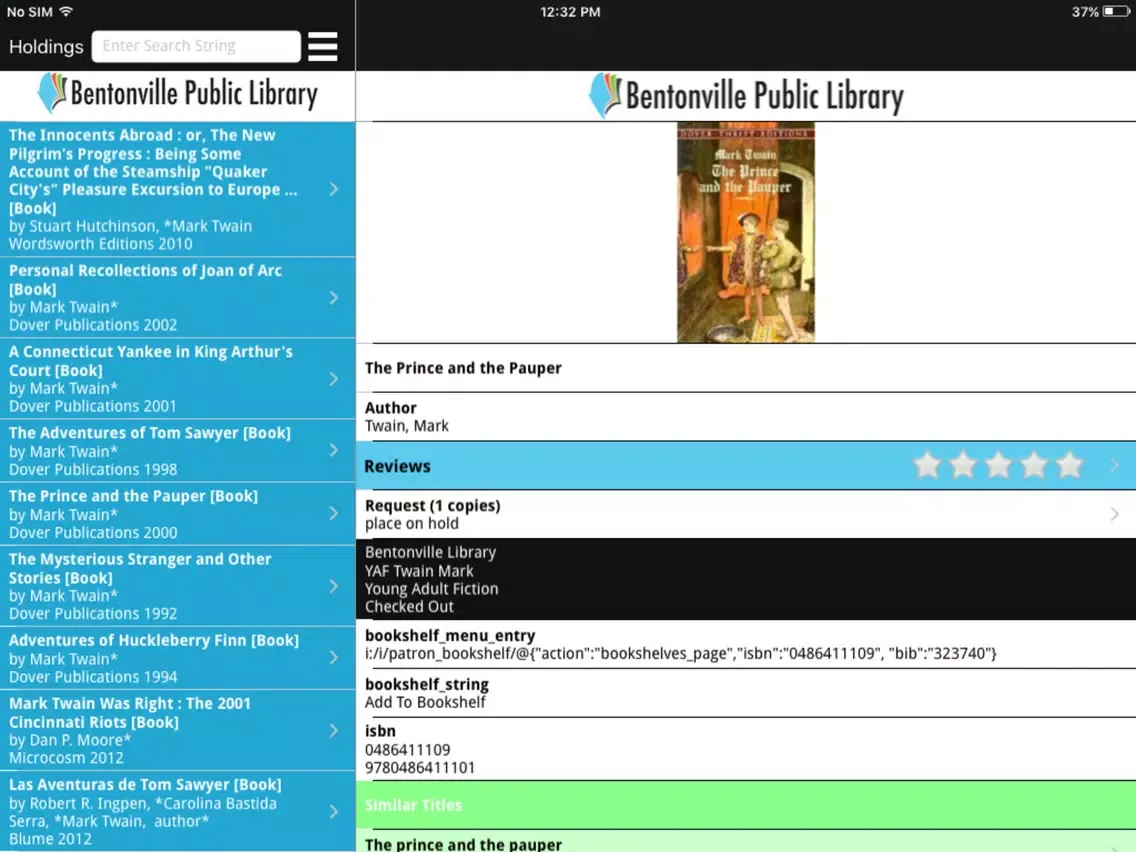Select Adventures of Huckleberry Finn title
Screen dimensions: 1136x852
[154, 640]
